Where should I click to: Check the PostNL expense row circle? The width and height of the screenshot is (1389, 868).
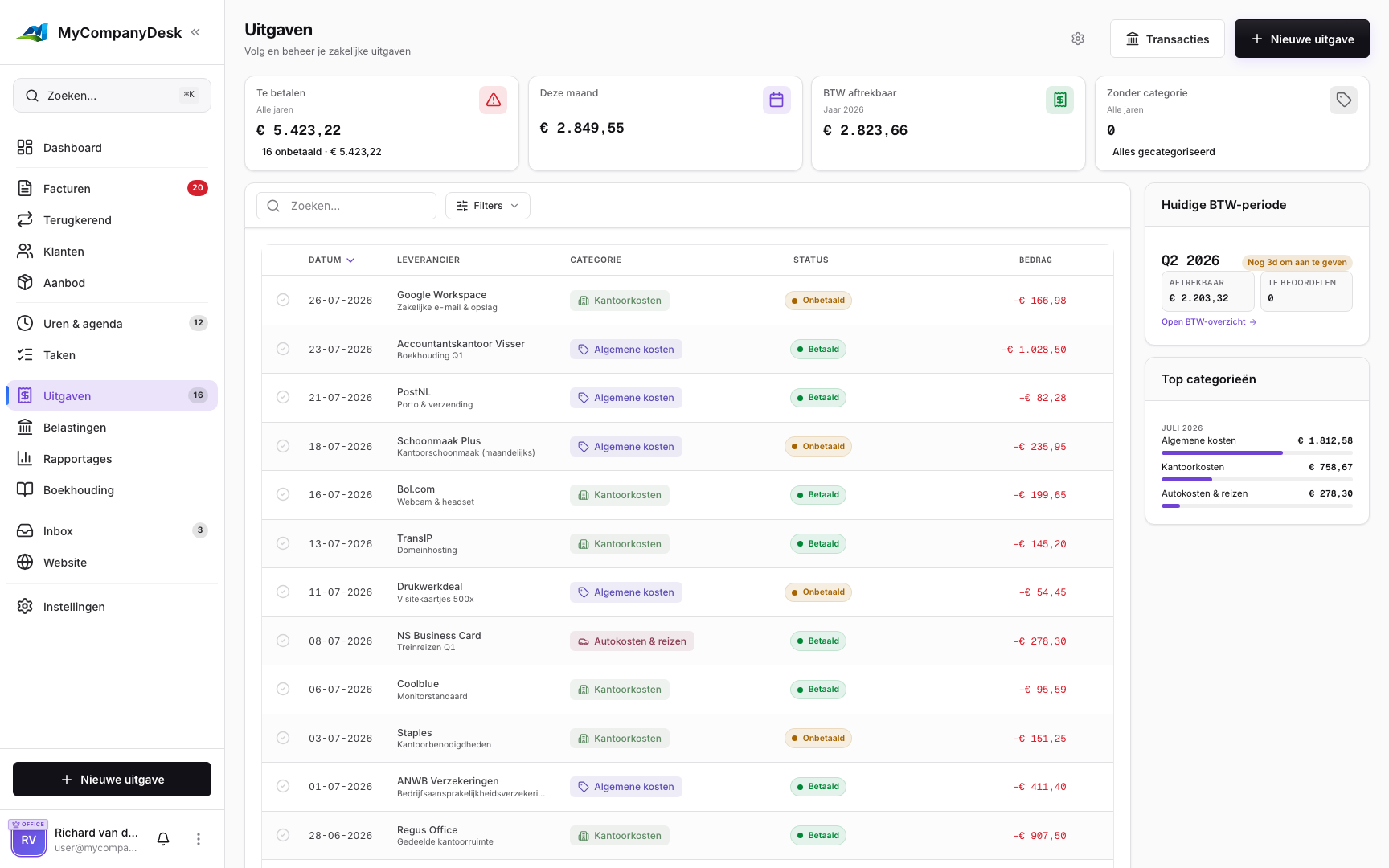pyautogui.click(x=283, y=397)
